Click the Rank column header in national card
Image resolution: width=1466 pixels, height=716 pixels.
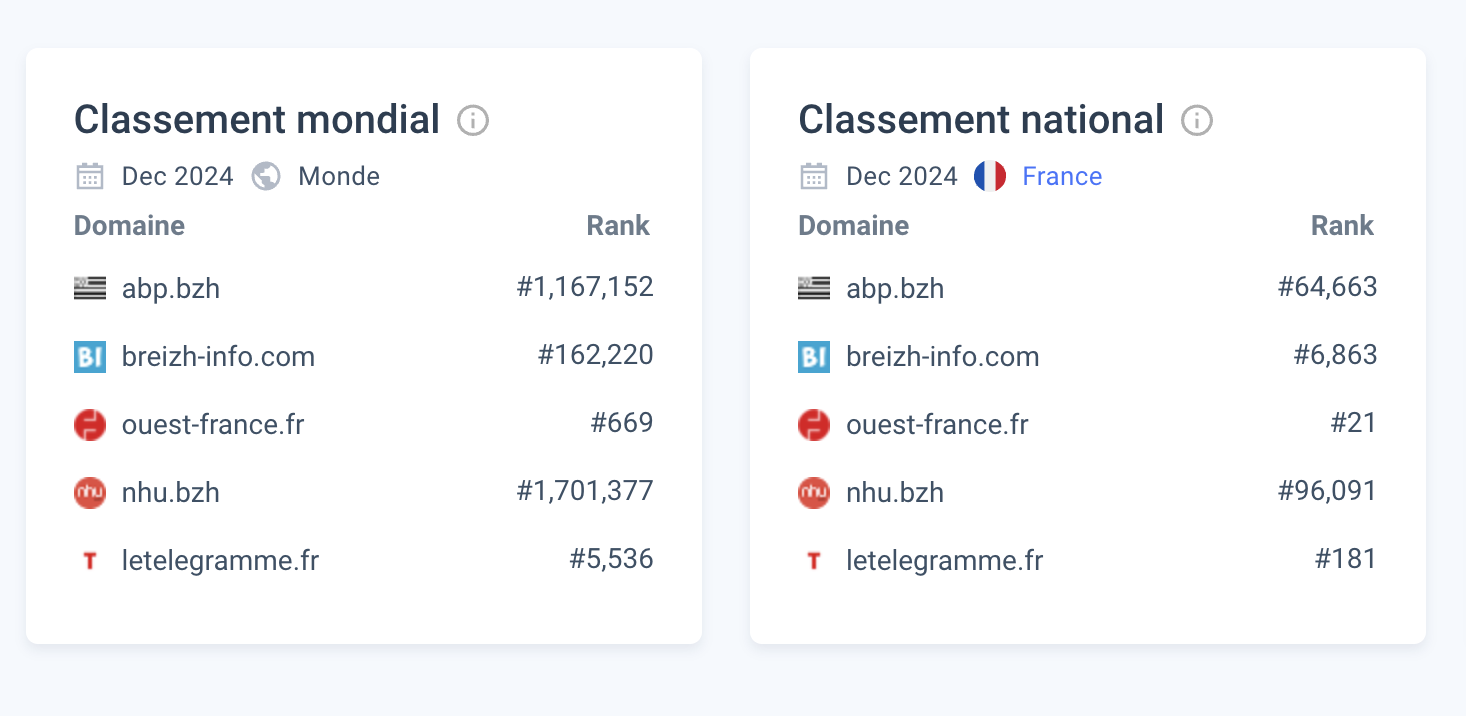[x=1342, y=225]
